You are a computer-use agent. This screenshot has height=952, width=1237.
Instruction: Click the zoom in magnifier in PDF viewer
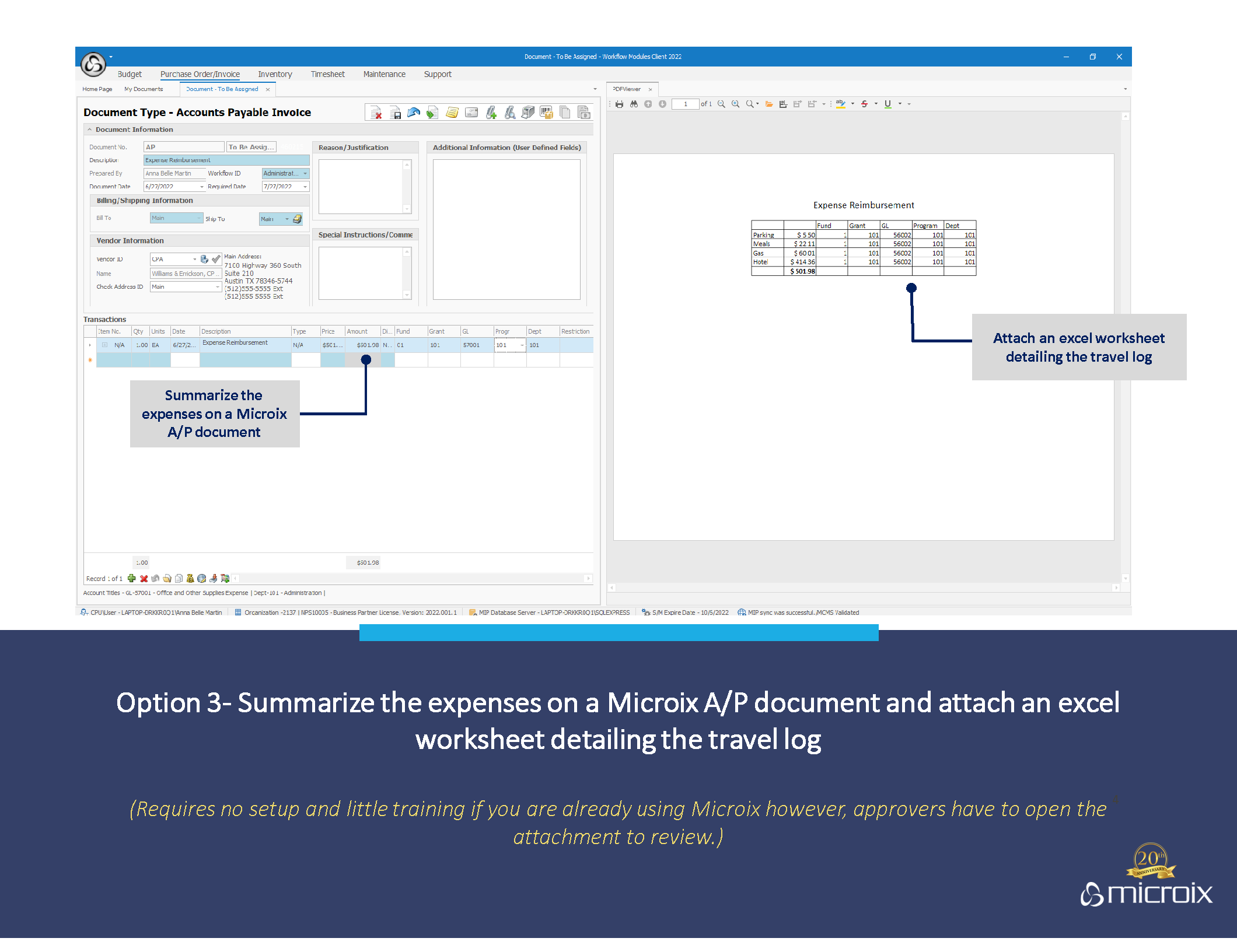(x=735, y=104)
